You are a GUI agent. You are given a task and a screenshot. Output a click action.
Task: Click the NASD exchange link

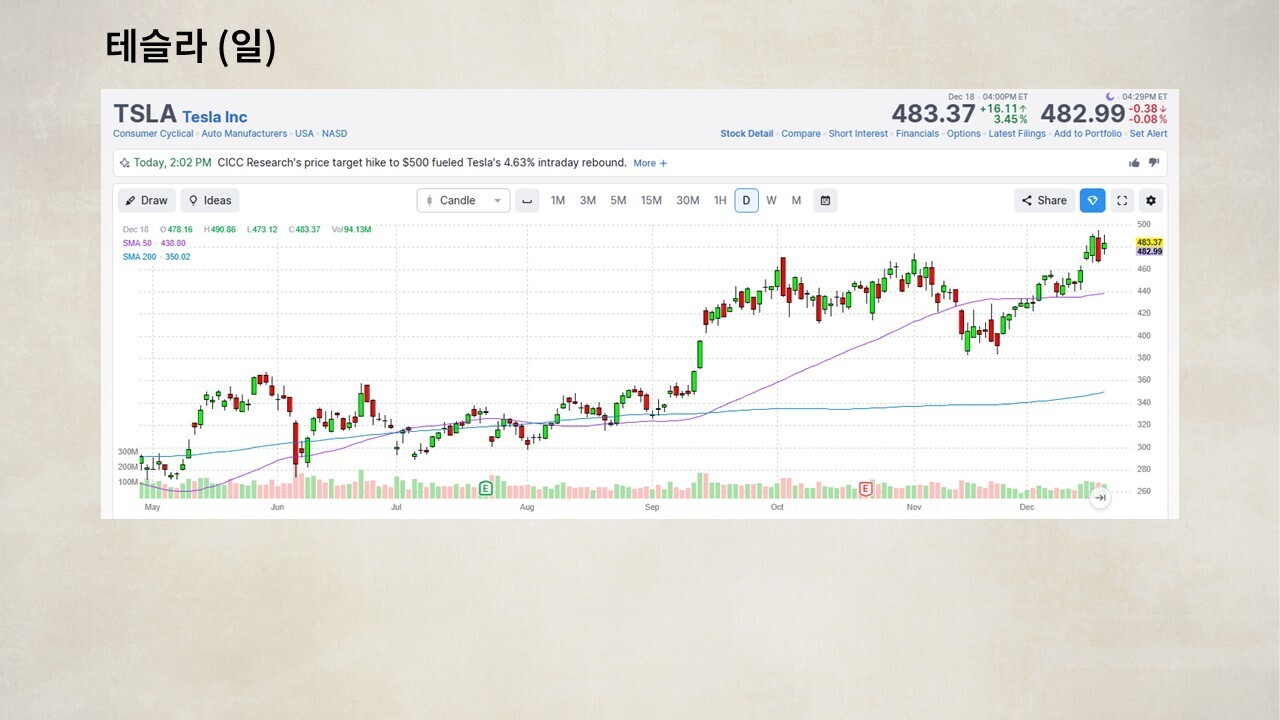(334, 134)
